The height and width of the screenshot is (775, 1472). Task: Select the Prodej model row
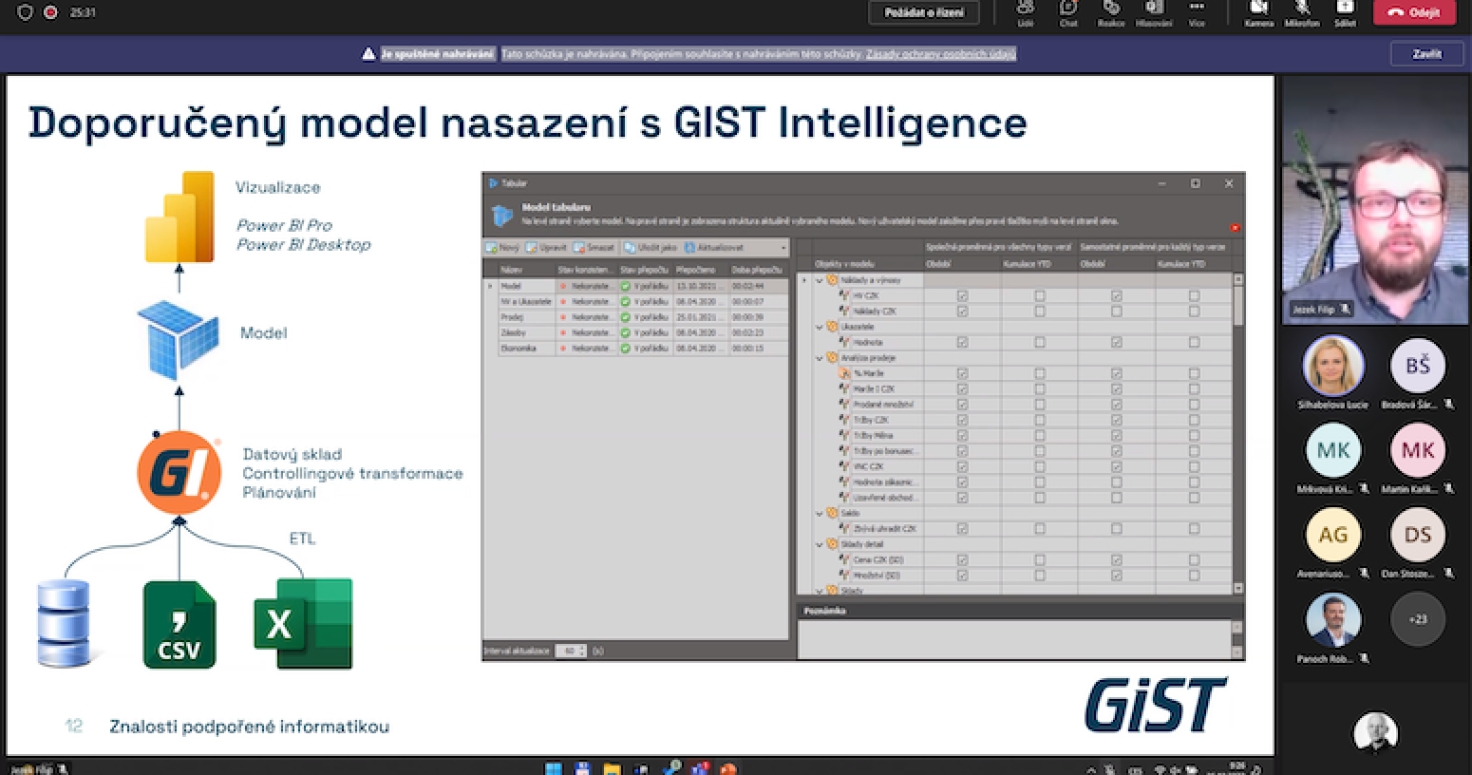pos(635,317)
